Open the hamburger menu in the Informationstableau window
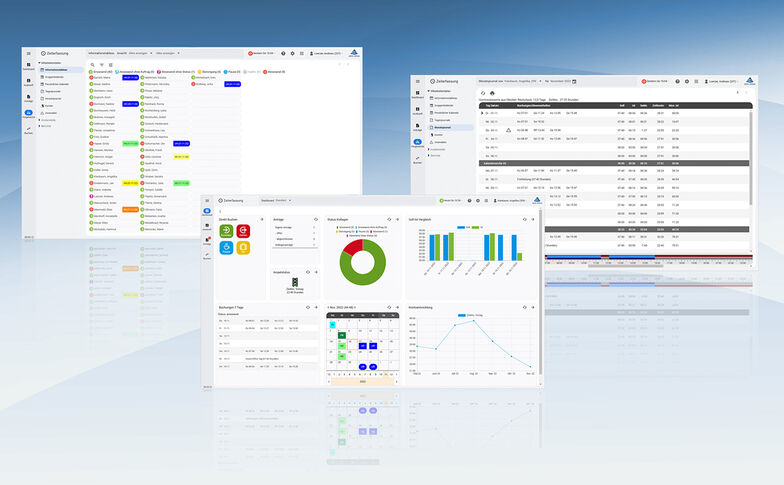 coord(29,53)
